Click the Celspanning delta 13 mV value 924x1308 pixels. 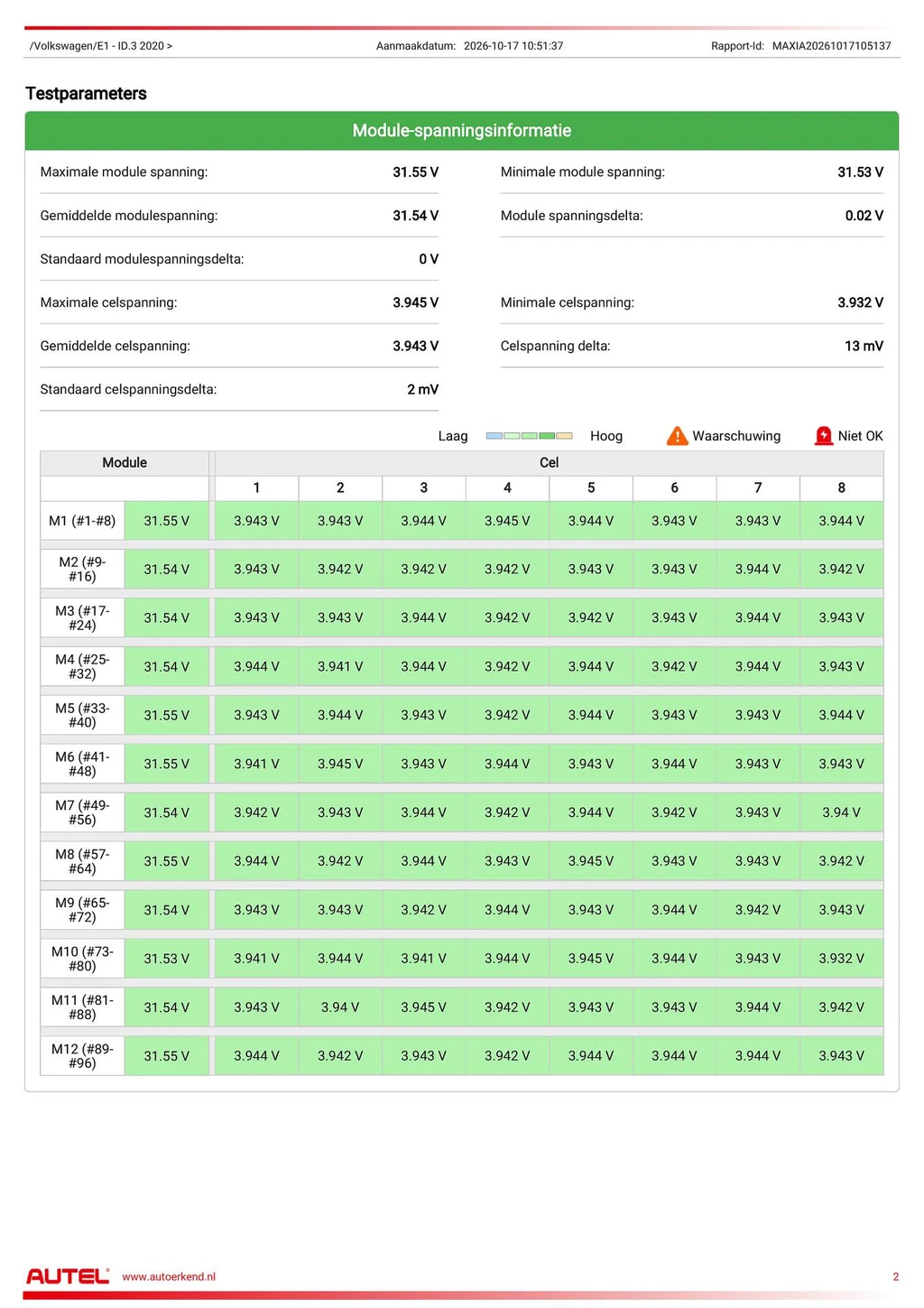coord(864,346)
